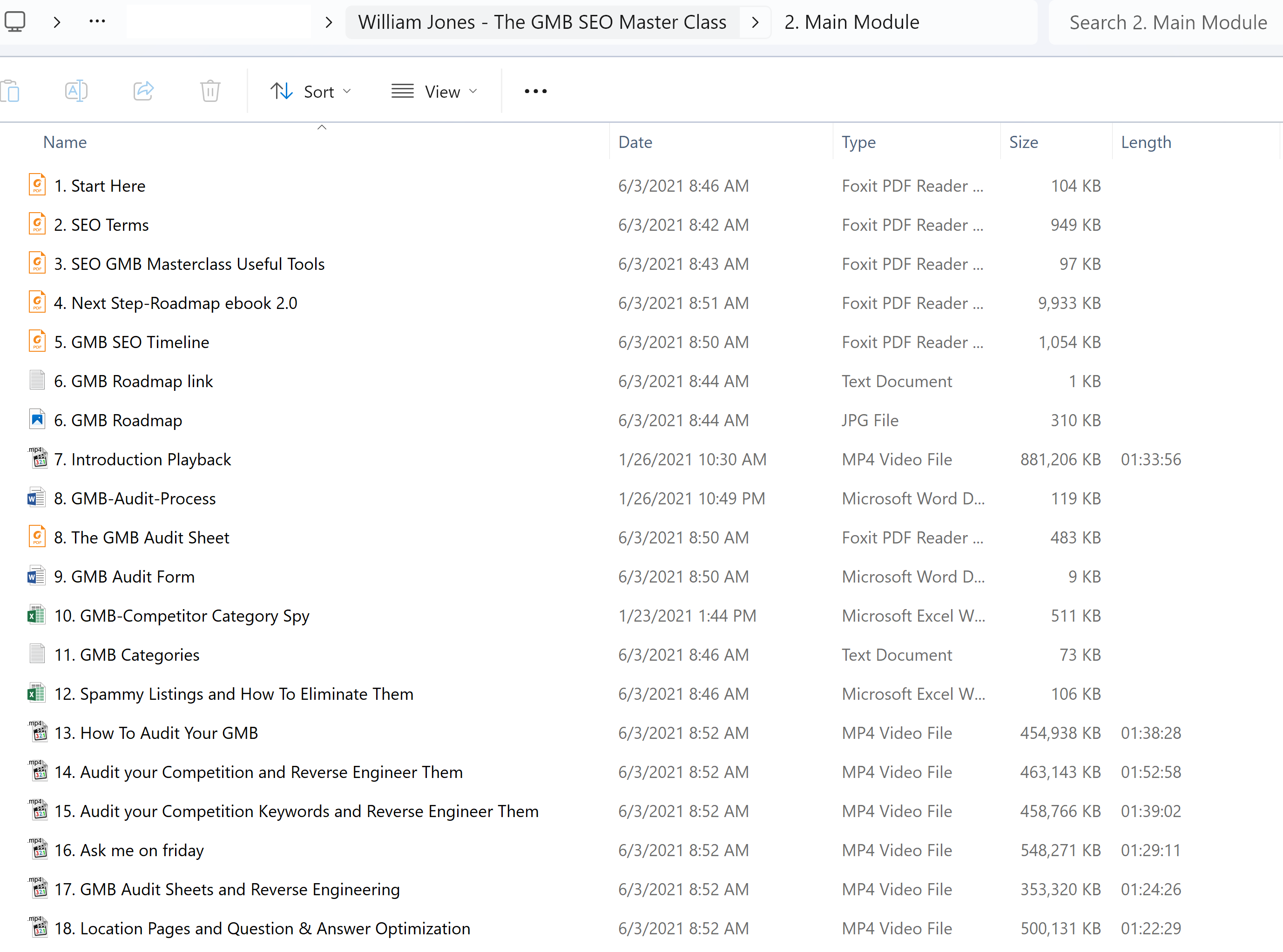The image size is (1283, 952).
Task: Select PDF icon of 4. Next Step-Roadmap ebook 2.0
Action: pyautogui.click(x=37, y=302)
